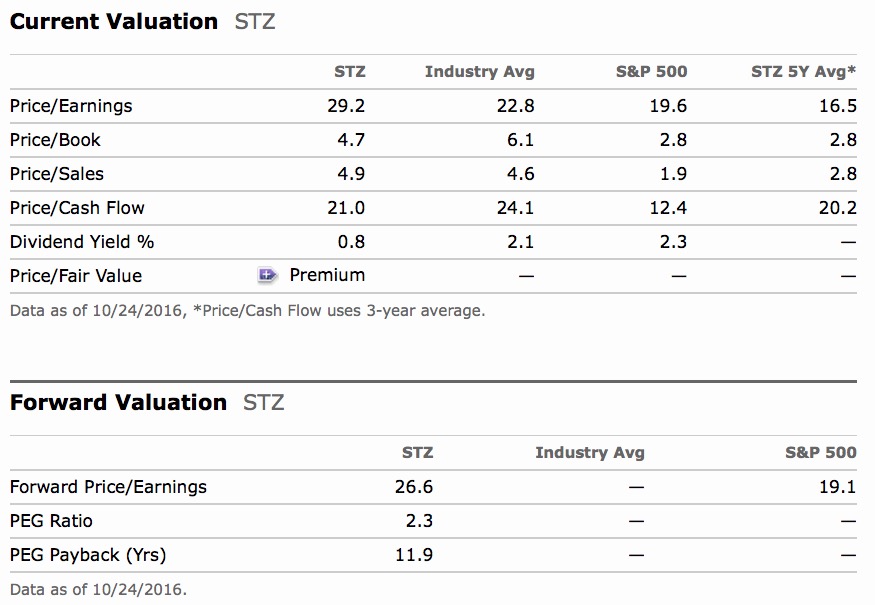The image size is (875, 605).
Task: Click the Premium fair value link
Action: coord(327,275)
